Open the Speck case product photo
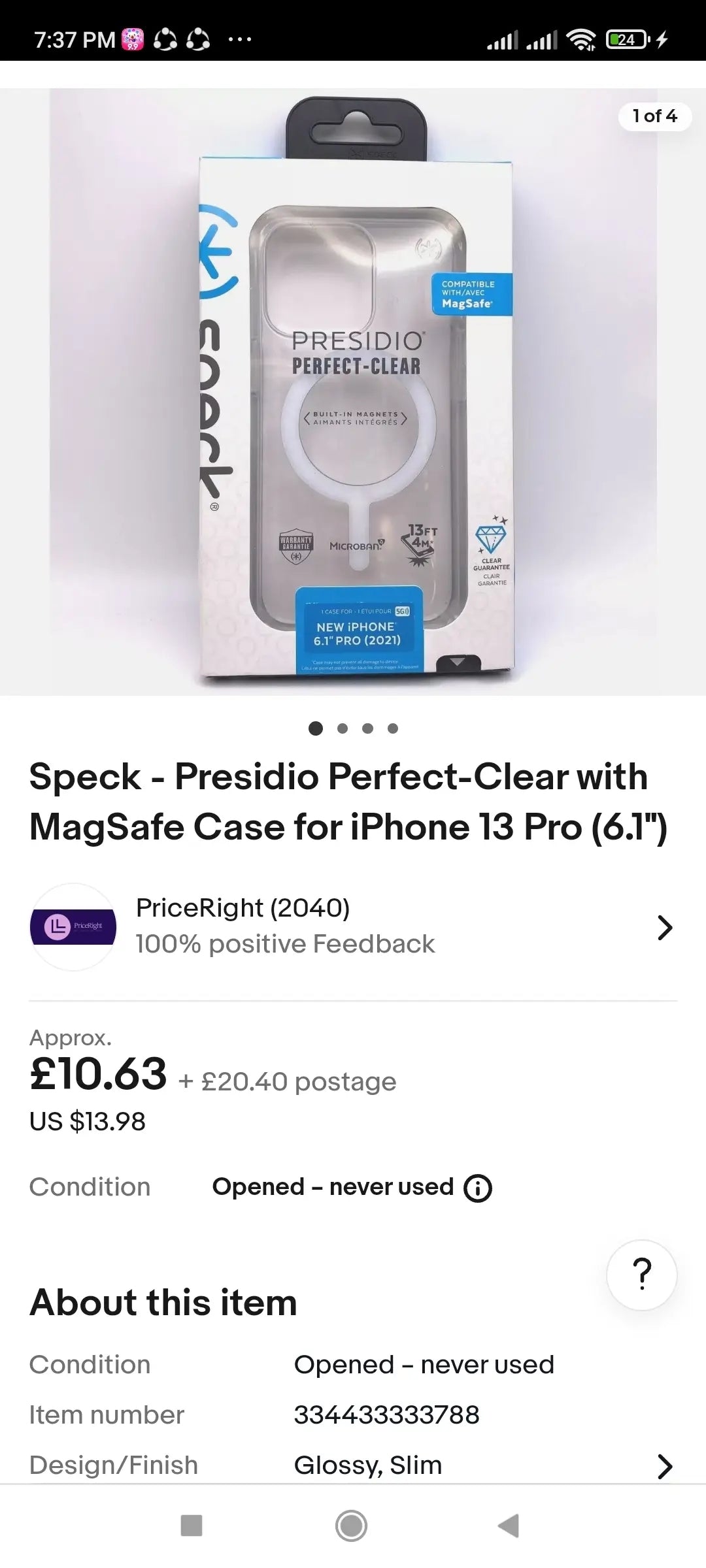This screenshot has height=1568, width=706. point(353,392)
